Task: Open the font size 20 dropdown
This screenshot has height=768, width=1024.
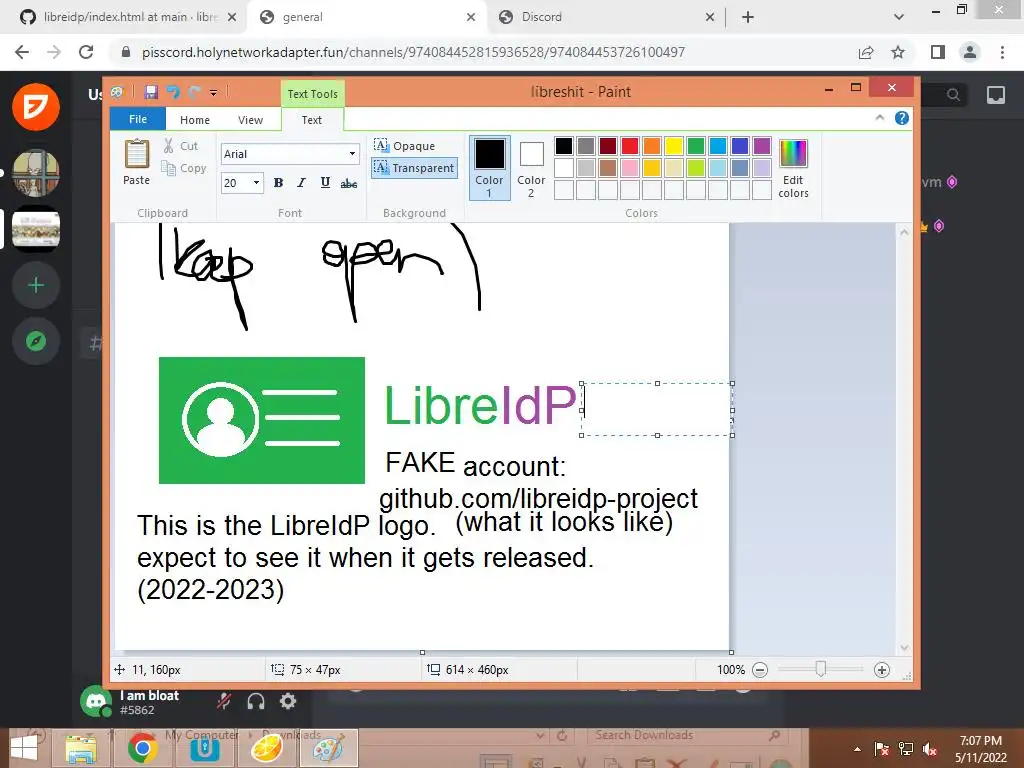Action: click(x=256, y=183)
